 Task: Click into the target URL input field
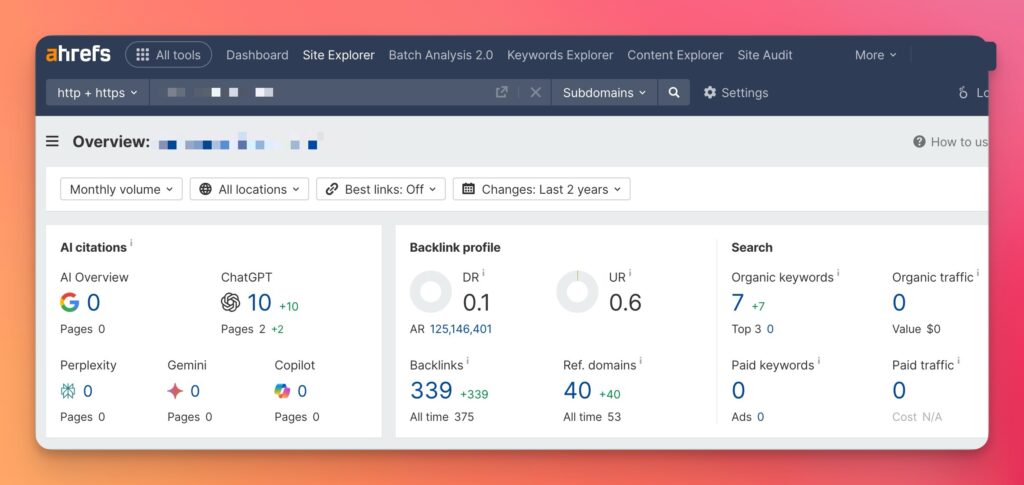pyautogui.click(x=330, y=92)
